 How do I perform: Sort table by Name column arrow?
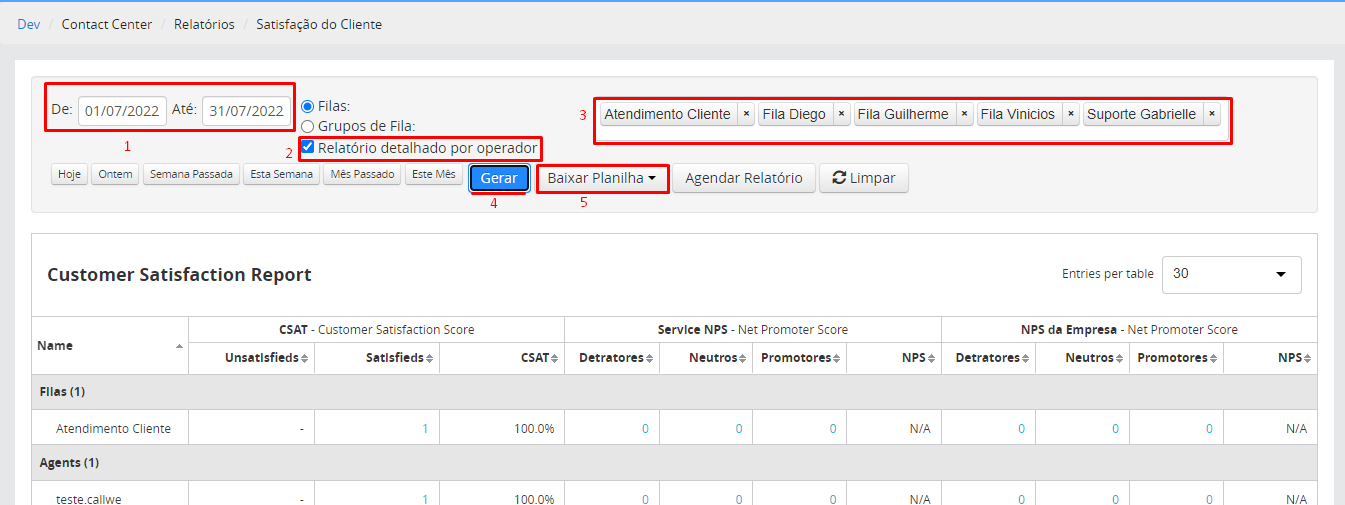click(179, 346)
